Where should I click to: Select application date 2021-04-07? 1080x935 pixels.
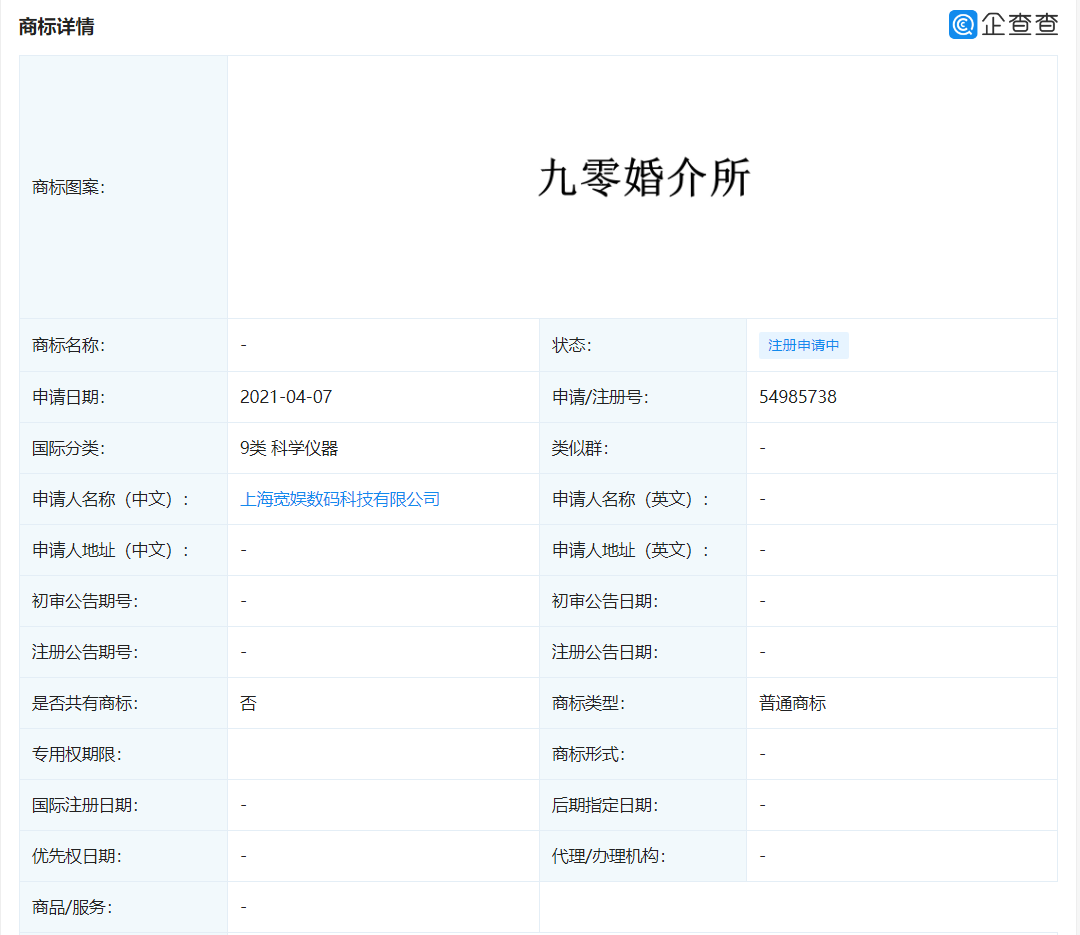click(286, 397)
